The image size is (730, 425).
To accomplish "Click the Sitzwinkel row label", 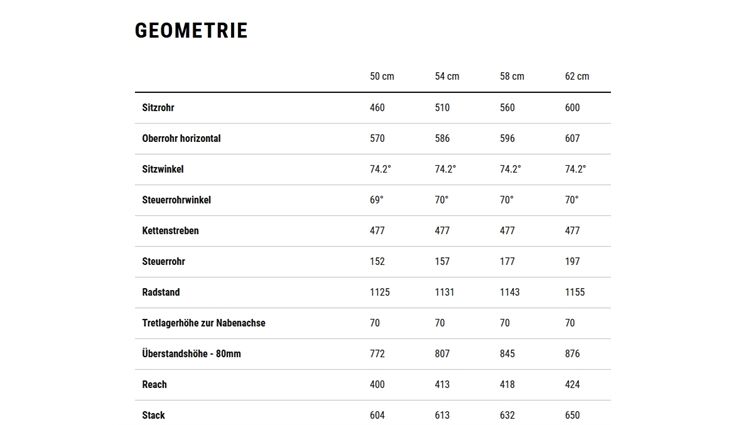I will click(162, 169).
